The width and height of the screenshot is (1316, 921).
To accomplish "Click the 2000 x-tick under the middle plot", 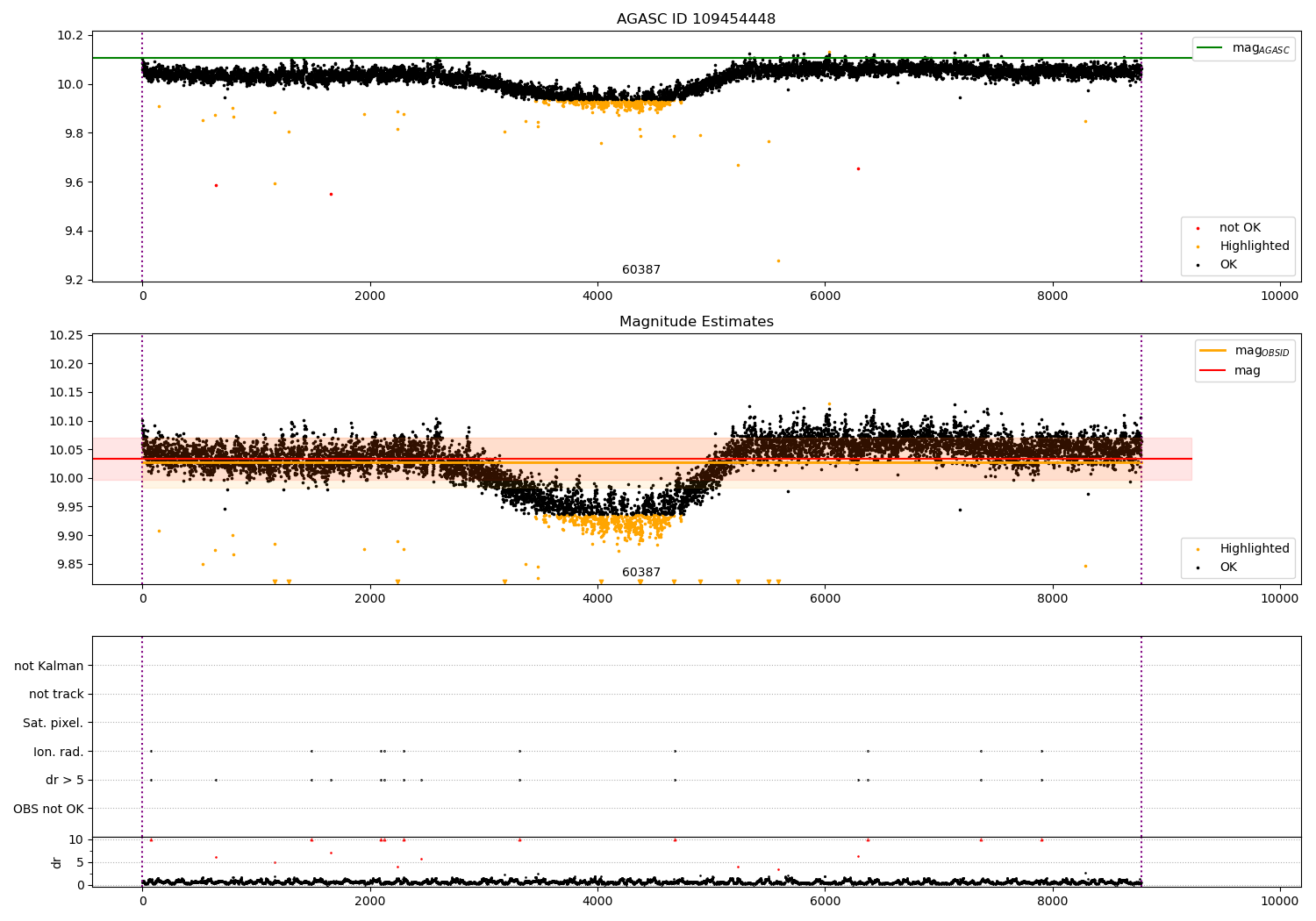I will point(370,599).
